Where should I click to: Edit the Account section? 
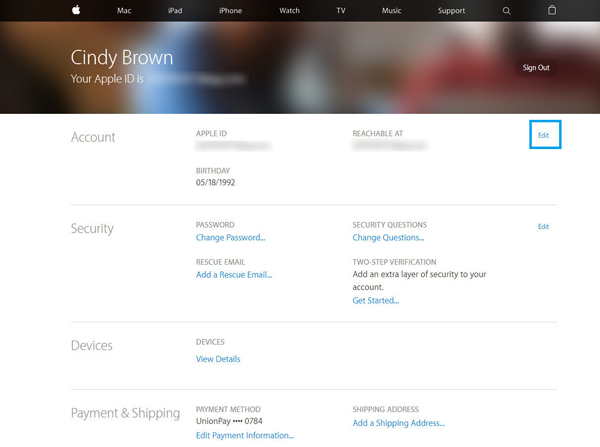point(543,135)
